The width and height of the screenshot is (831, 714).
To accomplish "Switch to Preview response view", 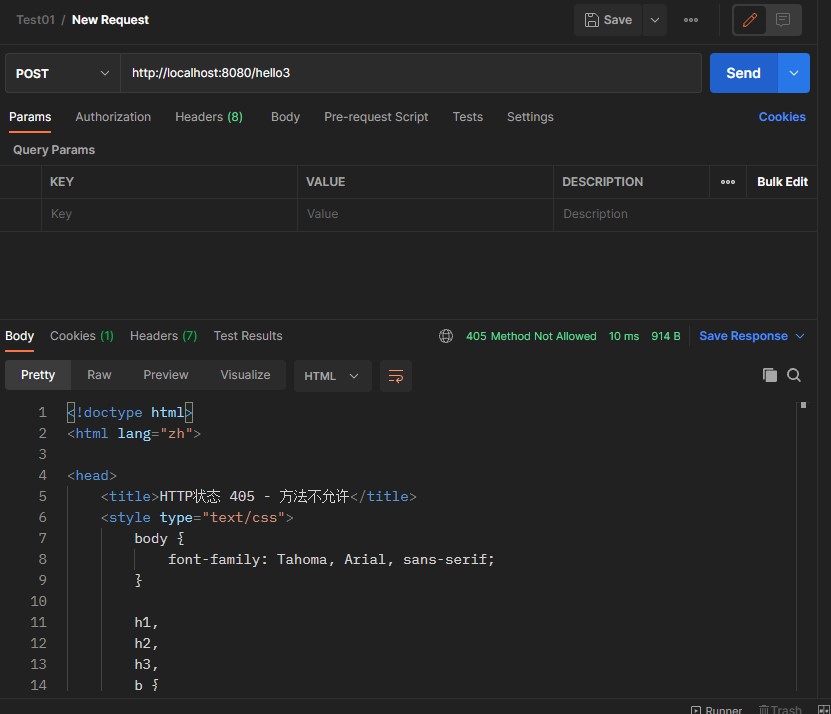I will (x=165, y=375).
